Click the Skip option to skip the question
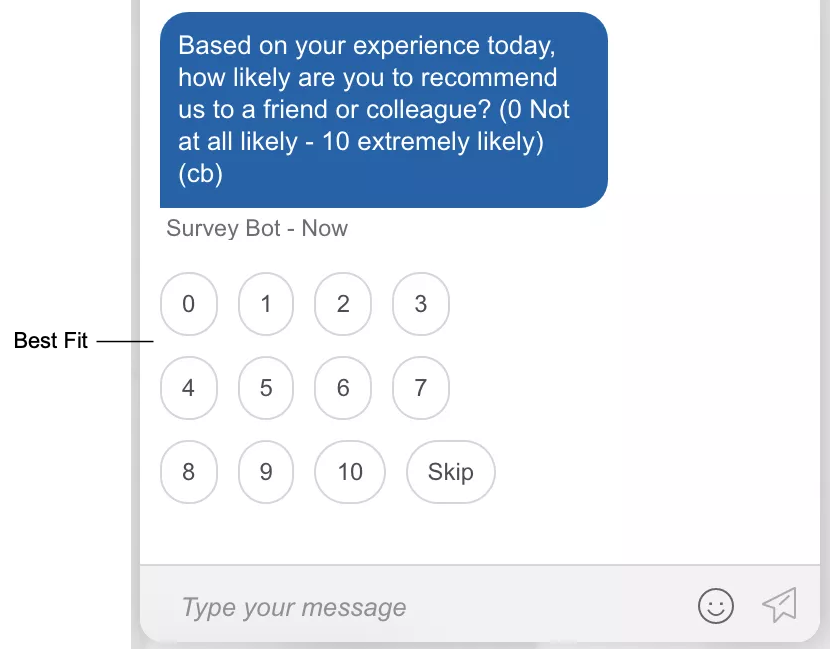Screen dimensions: 830x649 pyautogui.click(x=450, y=472)
